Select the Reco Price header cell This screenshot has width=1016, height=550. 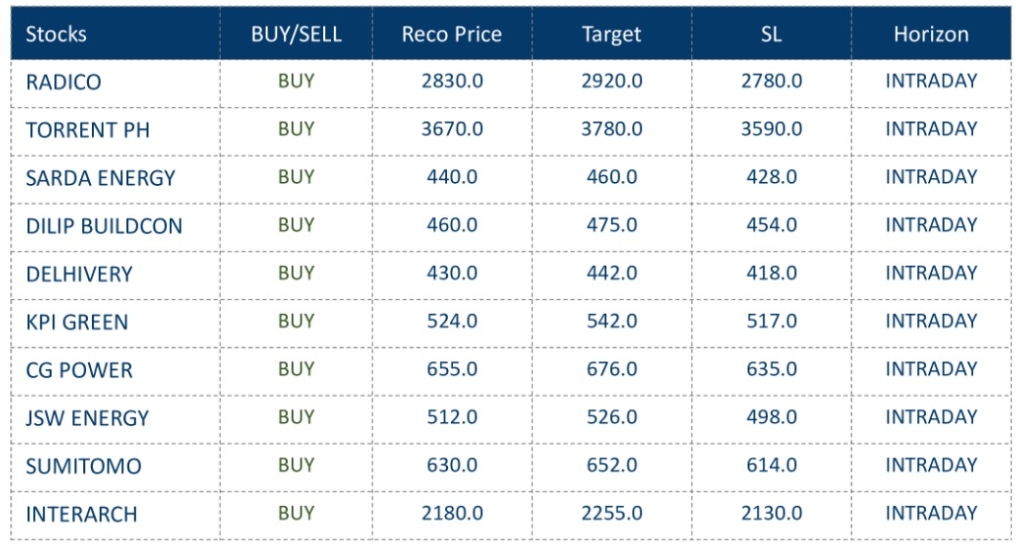tap(452, 34)
